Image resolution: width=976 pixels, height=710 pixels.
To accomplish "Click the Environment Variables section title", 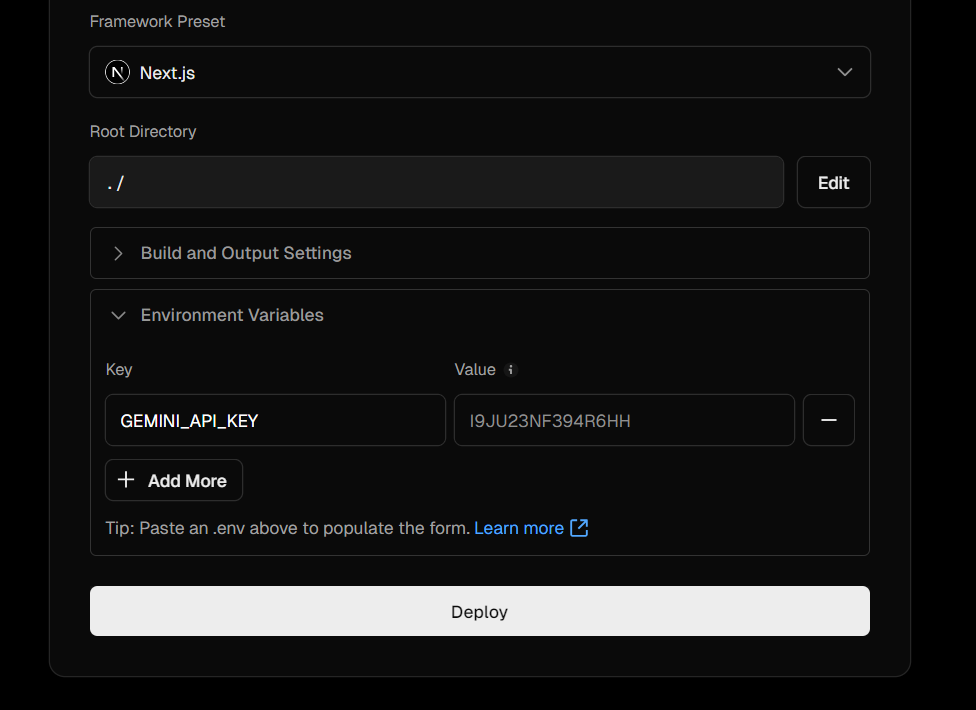I will 232,315.
